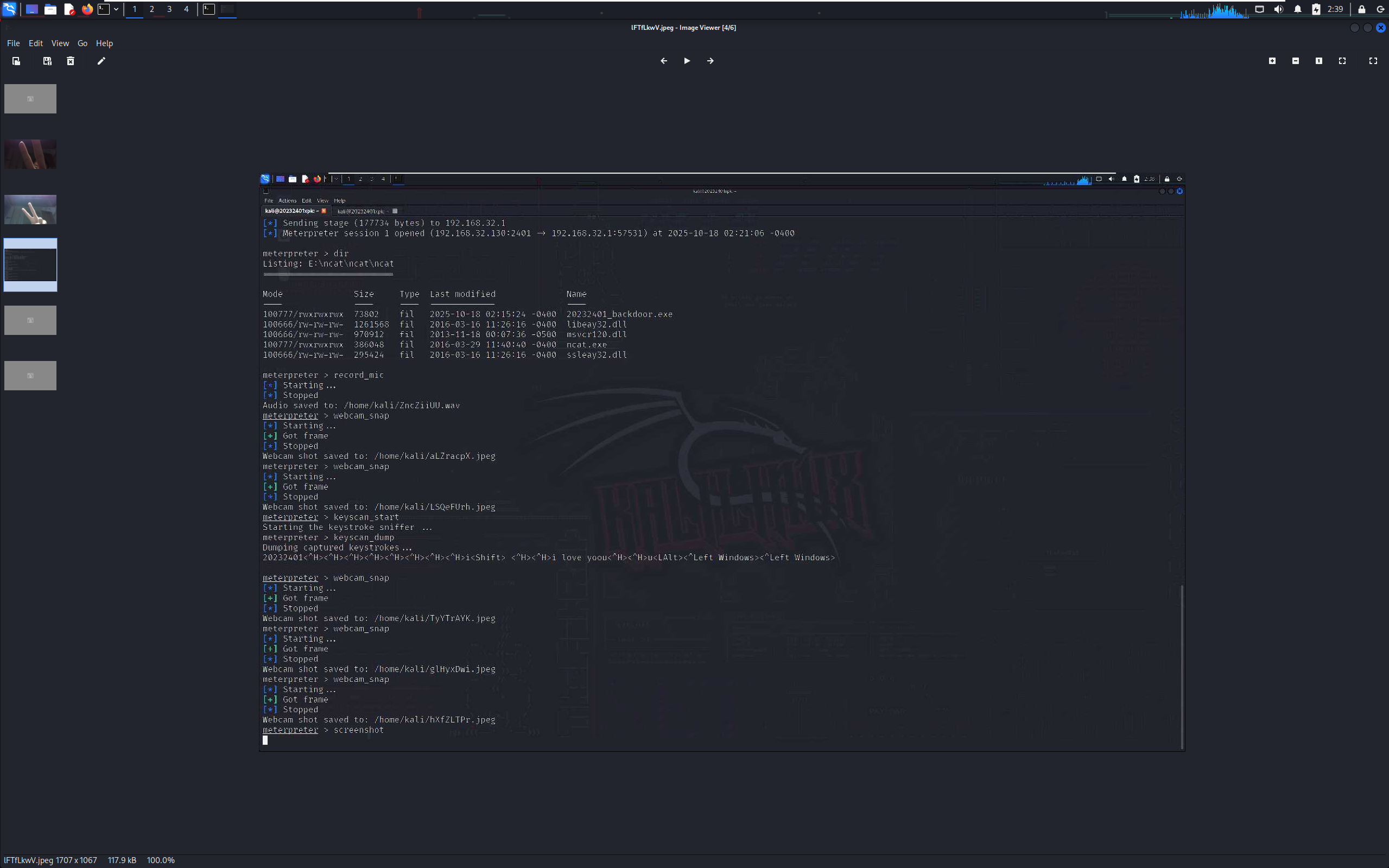1389x868 pixels.
Task: Go to the next image arrow
Action: pos(710,61)
